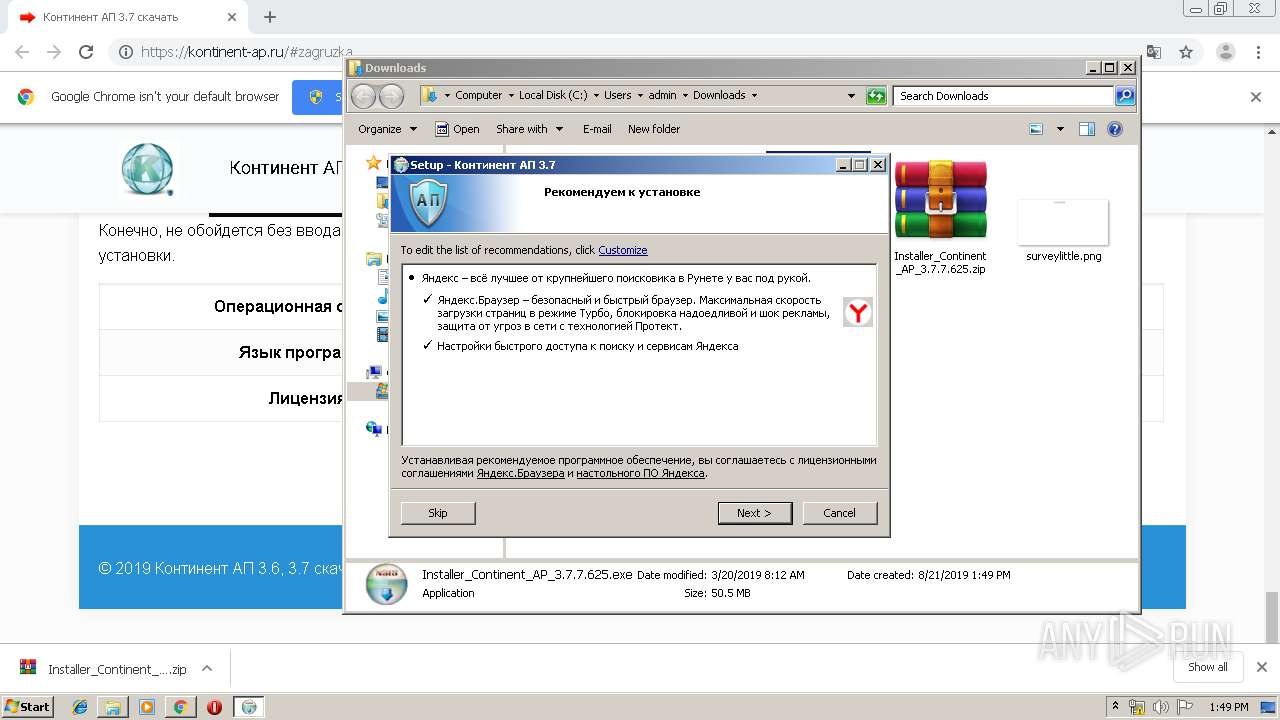
Task: Select the Installer_Continent_AP_3.7.7.625.zip file
Action: (x=940, y=217)
